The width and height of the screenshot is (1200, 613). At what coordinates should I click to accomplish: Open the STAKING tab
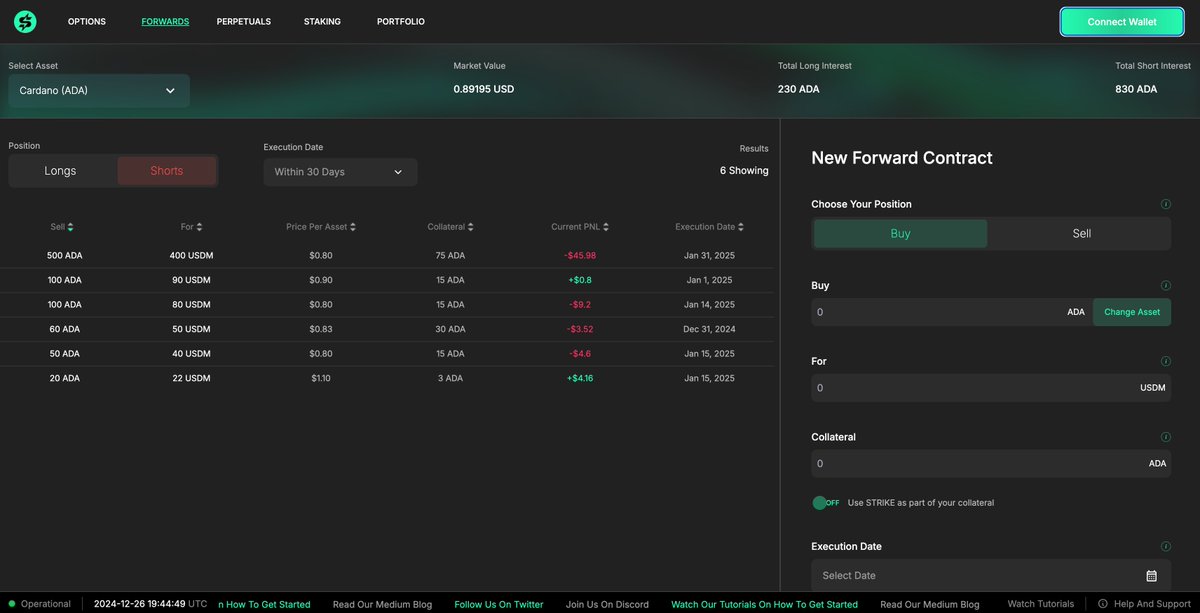322,21
